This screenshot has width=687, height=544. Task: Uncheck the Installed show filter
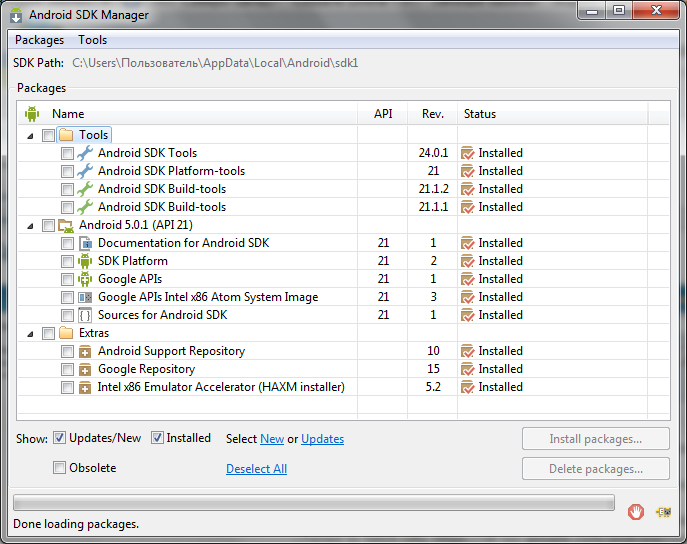(157, 438)
